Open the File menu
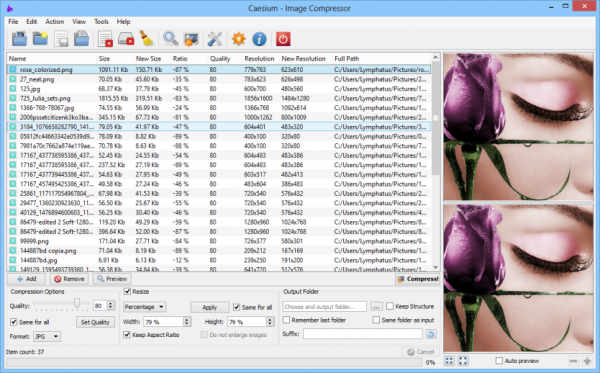 (13, 21)
